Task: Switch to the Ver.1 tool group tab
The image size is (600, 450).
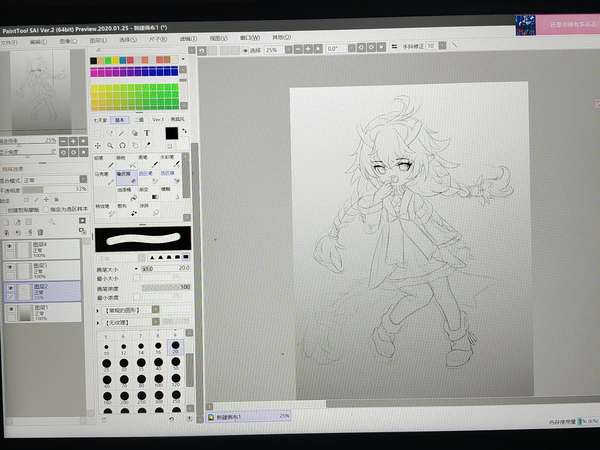Action: click(158, 120)
